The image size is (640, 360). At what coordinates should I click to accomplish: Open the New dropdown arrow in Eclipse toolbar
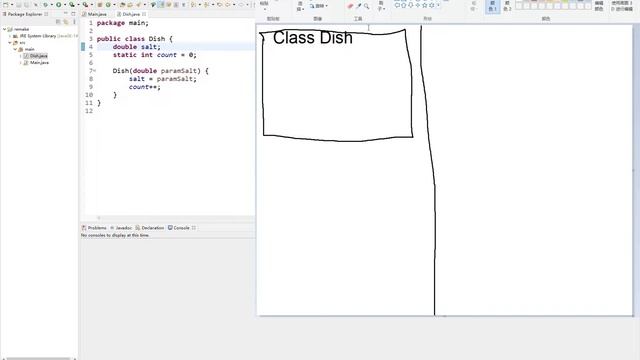pos(11,5)
